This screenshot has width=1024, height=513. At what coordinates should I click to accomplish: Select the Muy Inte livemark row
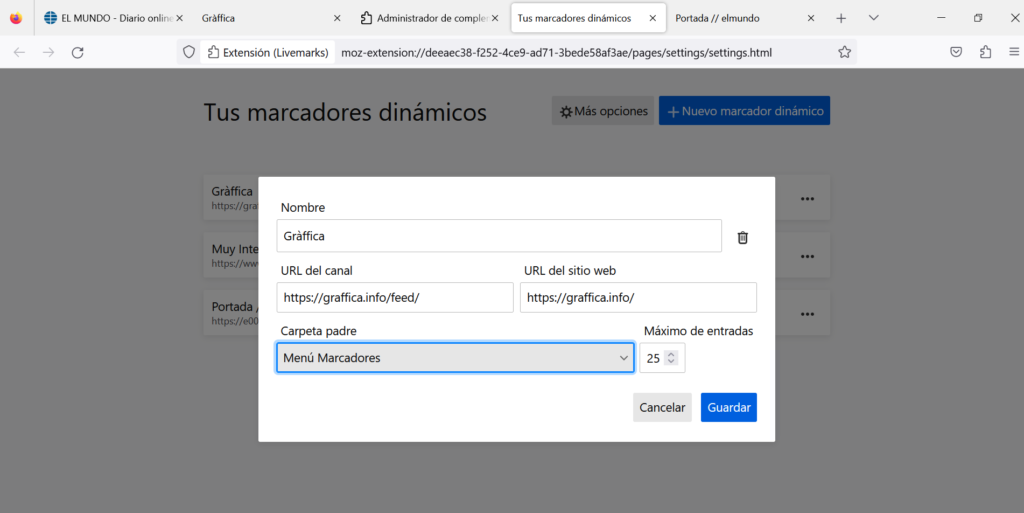click(516, 256)
